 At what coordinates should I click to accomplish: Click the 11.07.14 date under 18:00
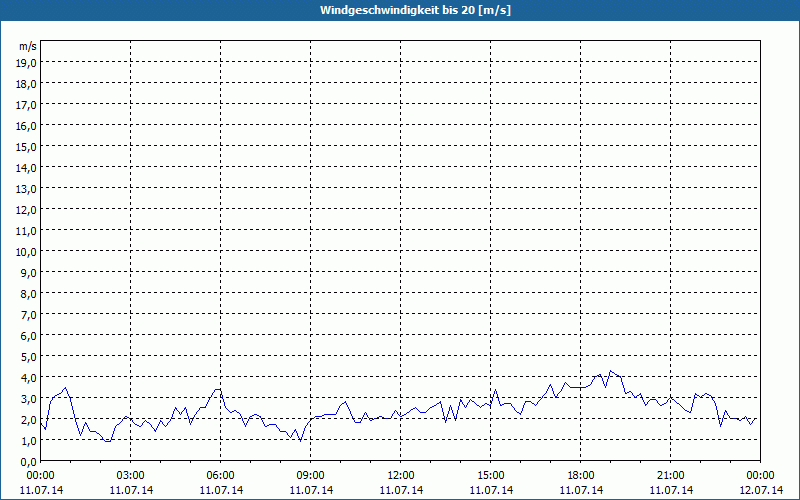[x=581, y=490]
